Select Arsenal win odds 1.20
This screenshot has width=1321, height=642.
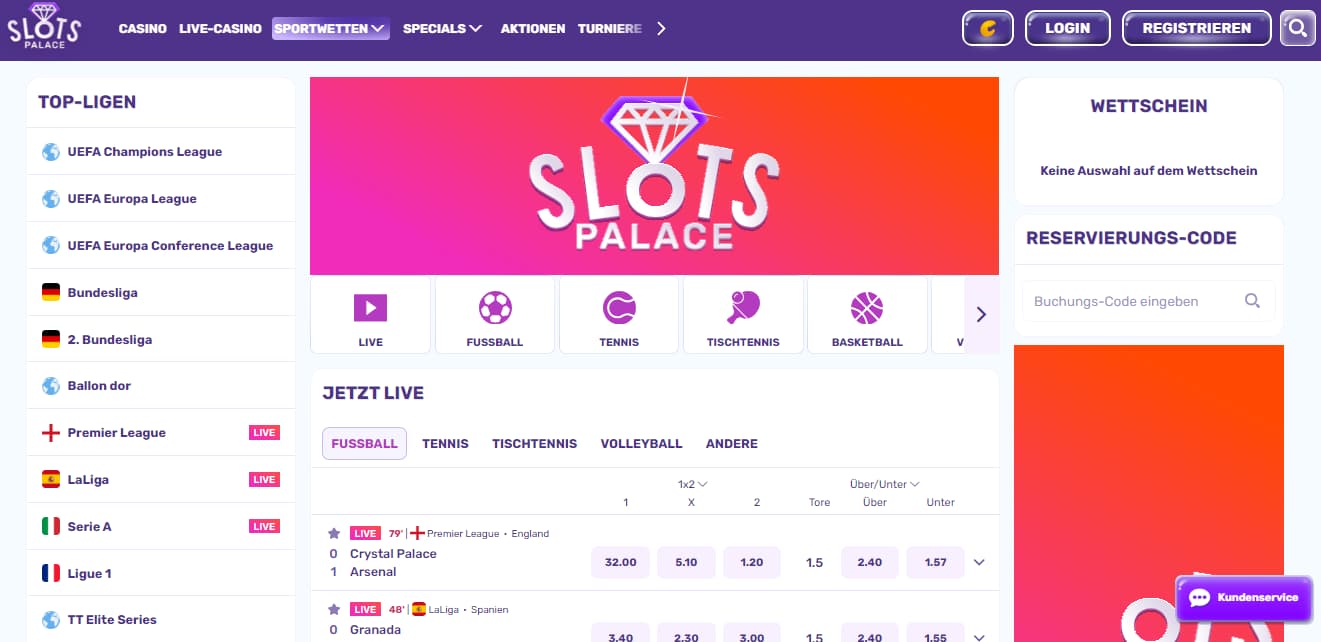[x=752, y=562]
